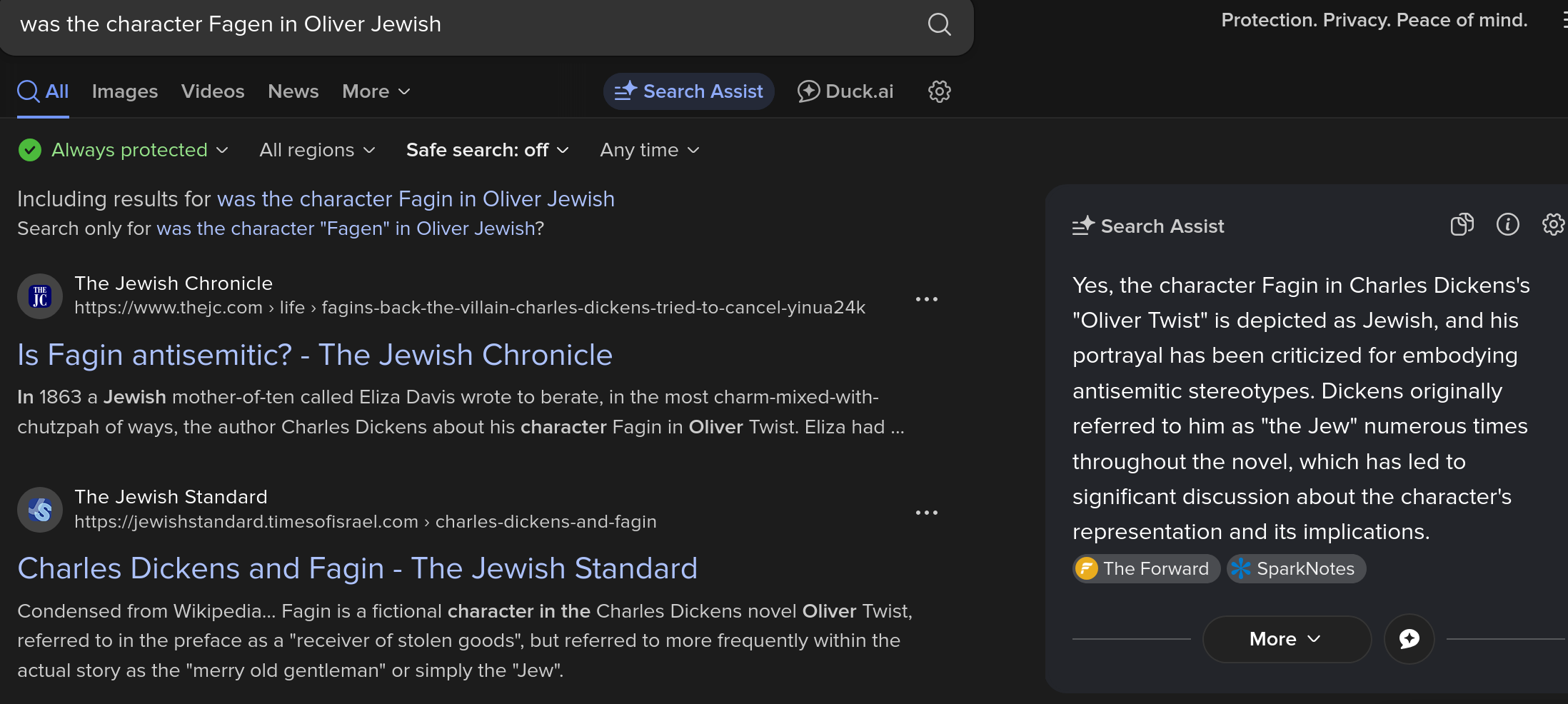Click The Forward source chip

tap(1146, 569)
